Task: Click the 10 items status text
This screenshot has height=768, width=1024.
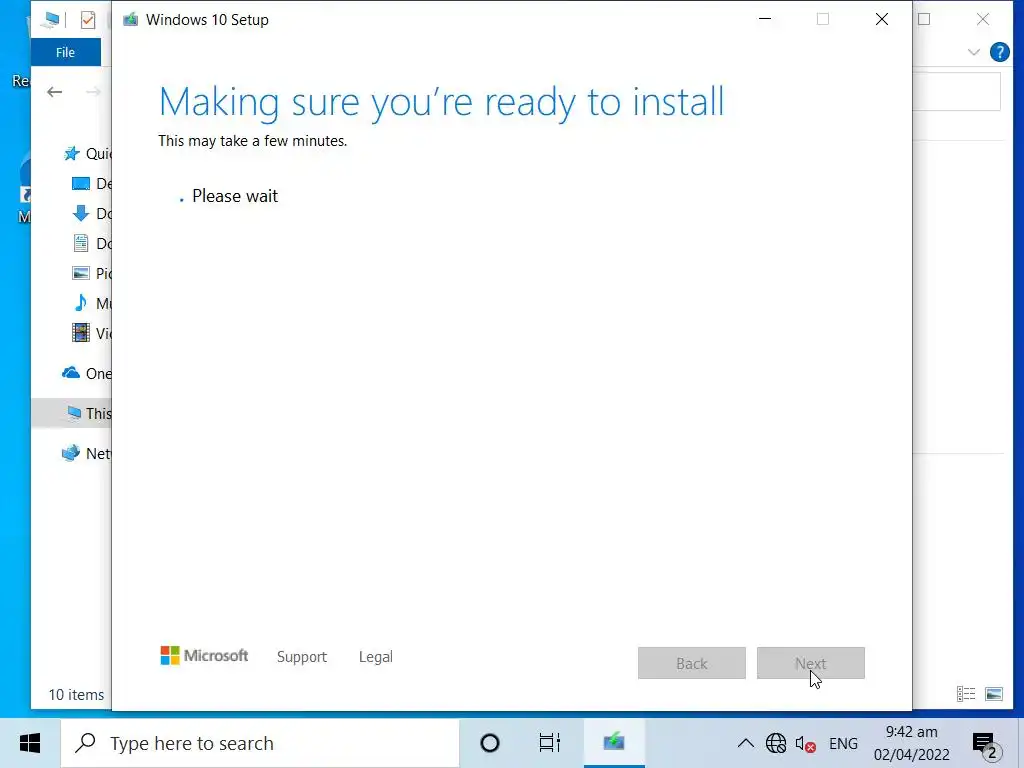Action: pos(76,694)
